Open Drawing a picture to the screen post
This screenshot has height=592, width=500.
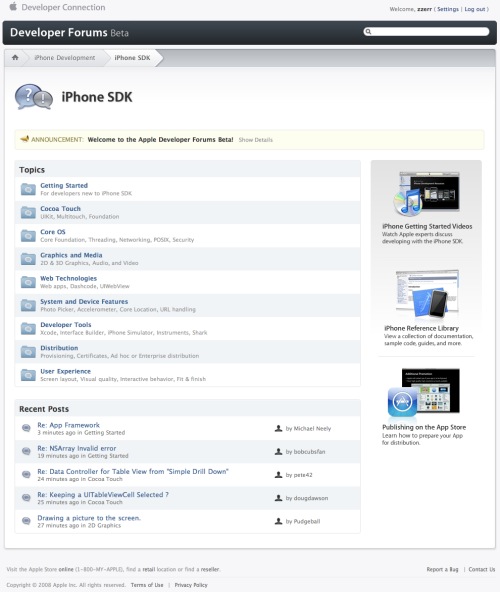(x=89, y=518)
